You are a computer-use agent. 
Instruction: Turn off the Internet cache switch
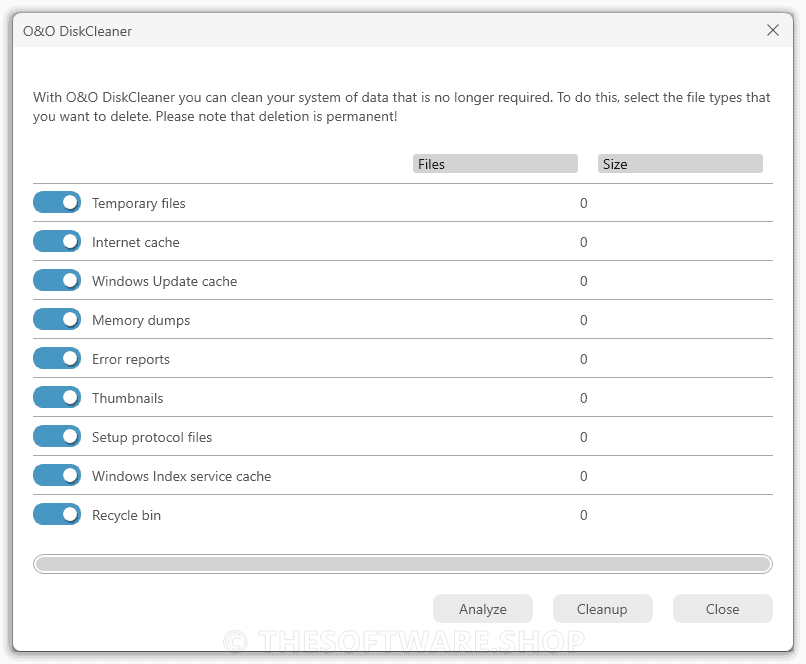coord(57,242)
